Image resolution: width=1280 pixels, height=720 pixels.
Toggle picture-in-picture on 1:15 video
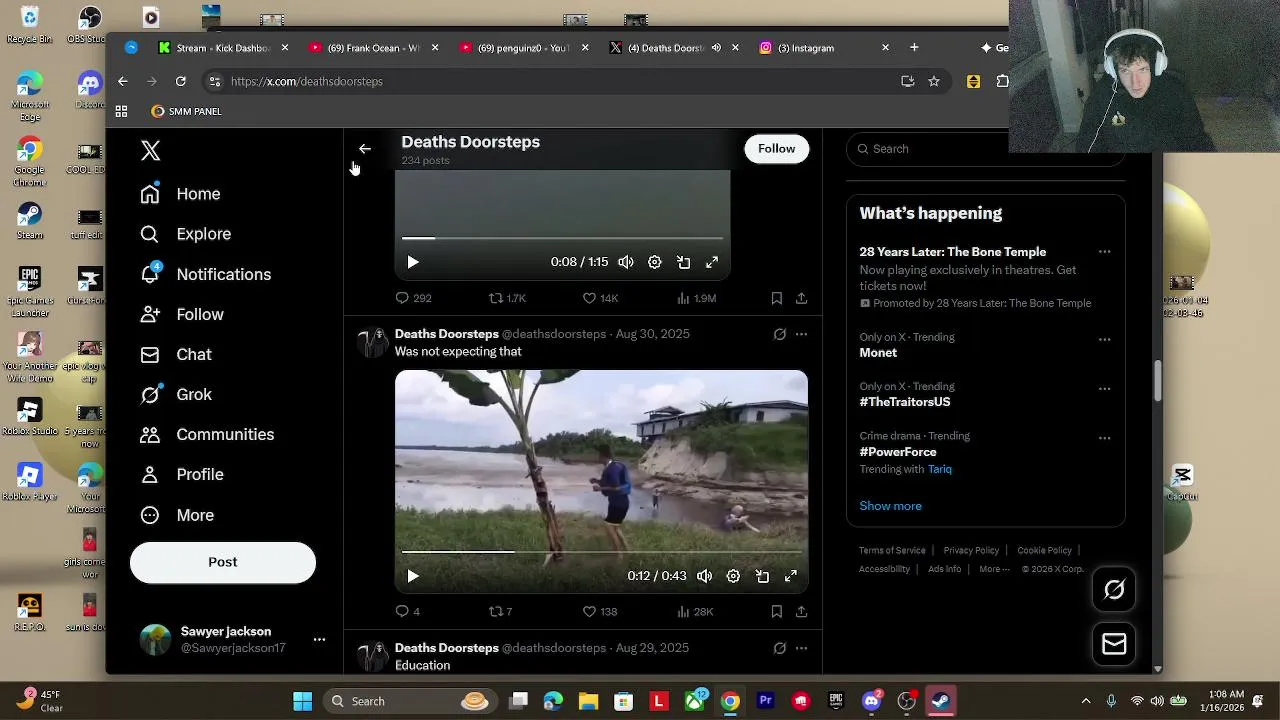684,262
